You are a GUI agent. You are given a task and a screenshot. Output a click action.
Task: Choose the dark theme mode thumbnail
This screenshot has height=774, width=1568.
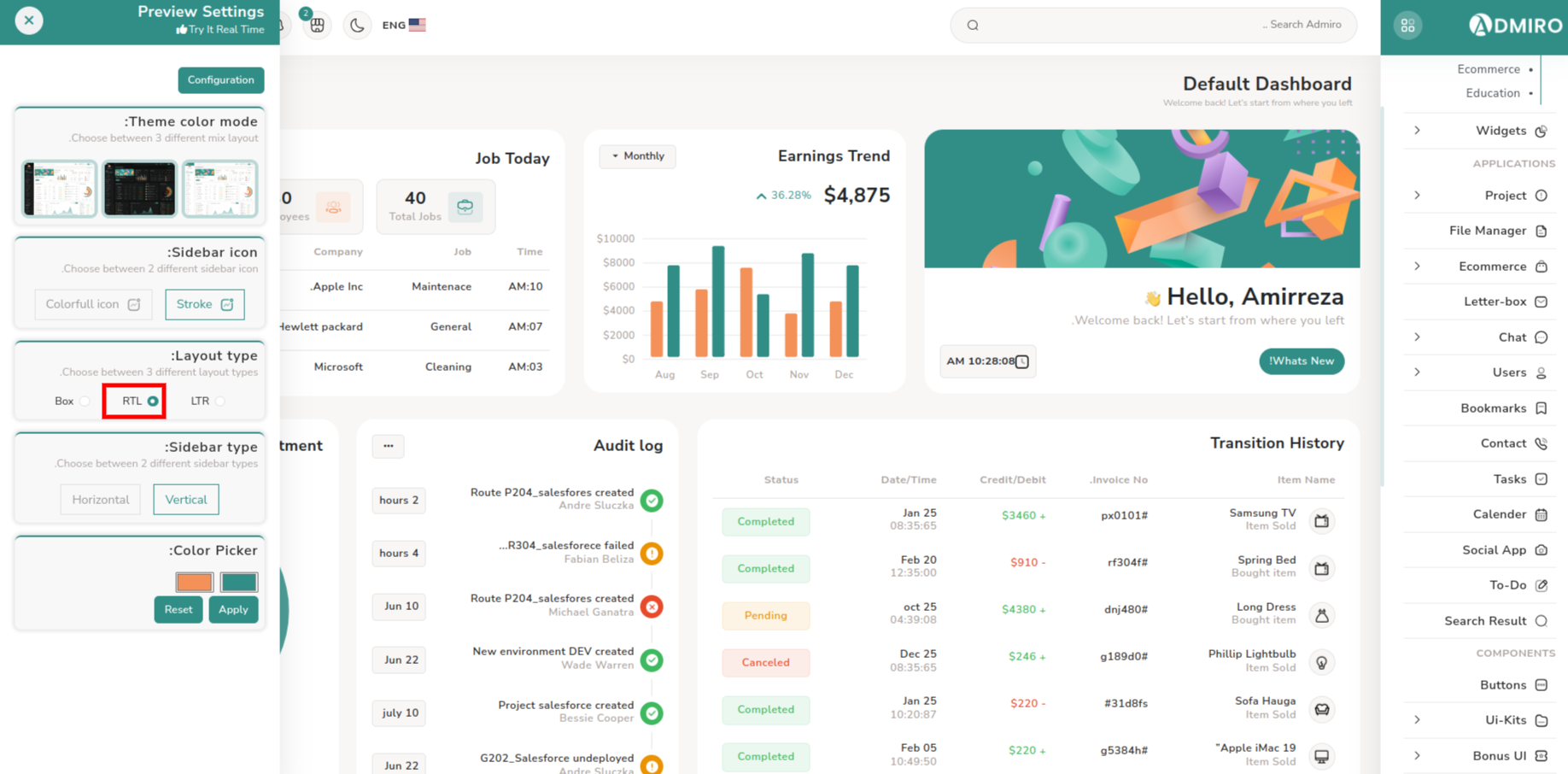coord(139,189)
